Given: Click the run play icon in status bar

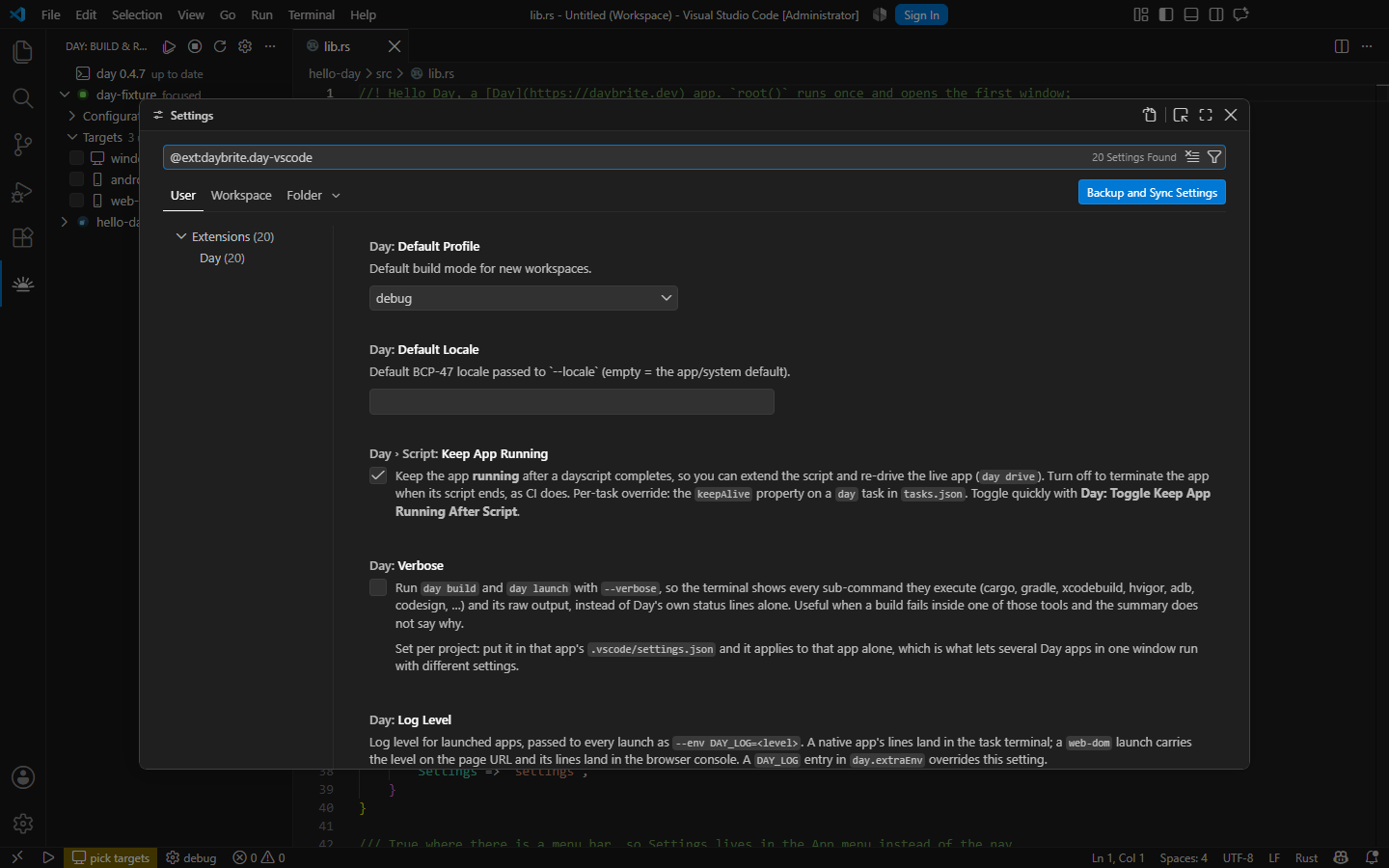Looking at the screenshot, I should (x=48, y=857).
